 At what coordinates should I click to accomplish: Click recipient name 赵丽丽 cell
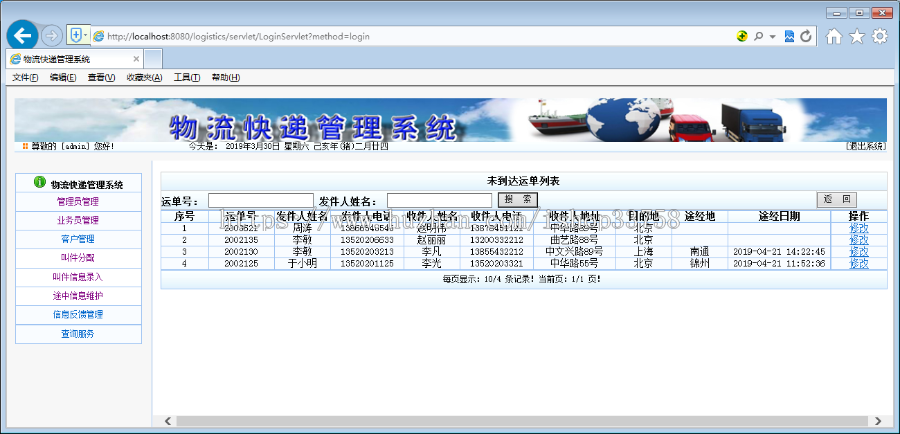tap(432, 239)
